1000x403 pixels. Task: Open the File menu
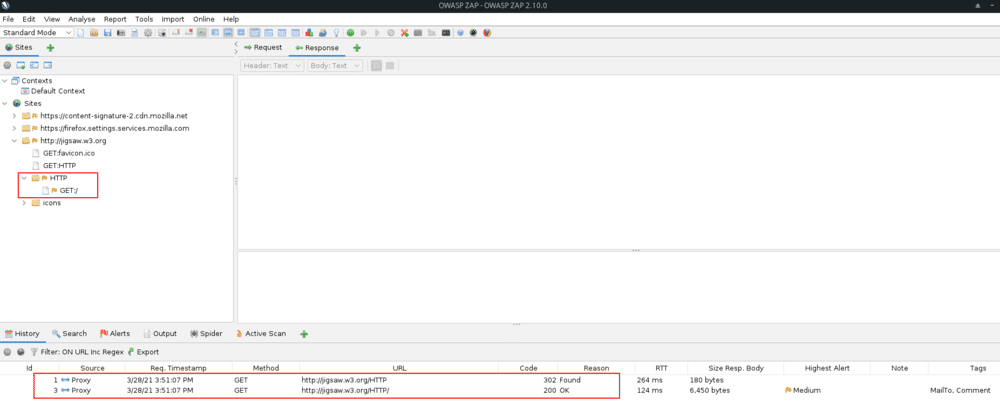(8, 19)
